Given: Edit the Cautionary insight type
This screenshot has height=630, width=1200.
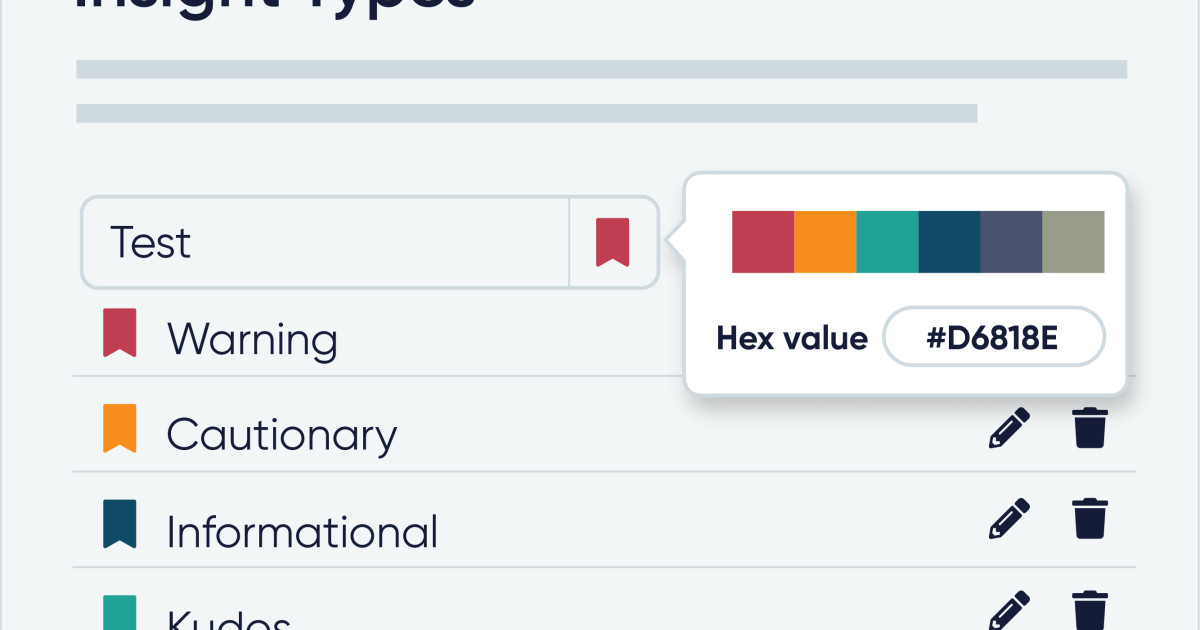Looking at the screenshot, I should [x=1009, y=428].
